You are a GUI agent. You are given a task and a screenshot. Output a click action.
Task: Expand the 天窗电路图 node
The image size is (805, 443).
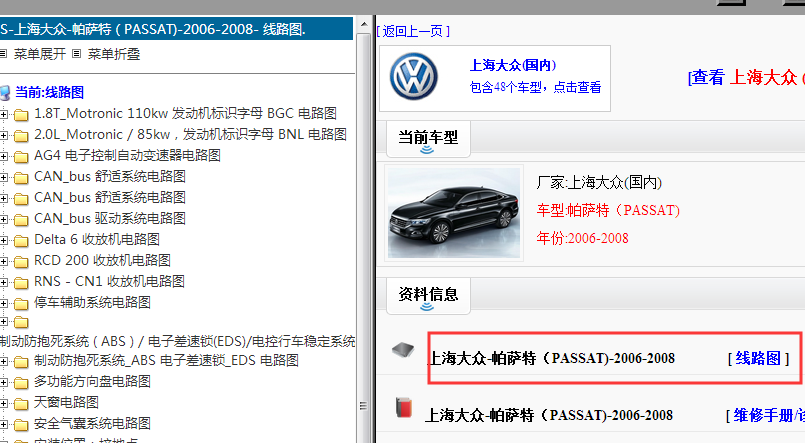pos(4,403)
